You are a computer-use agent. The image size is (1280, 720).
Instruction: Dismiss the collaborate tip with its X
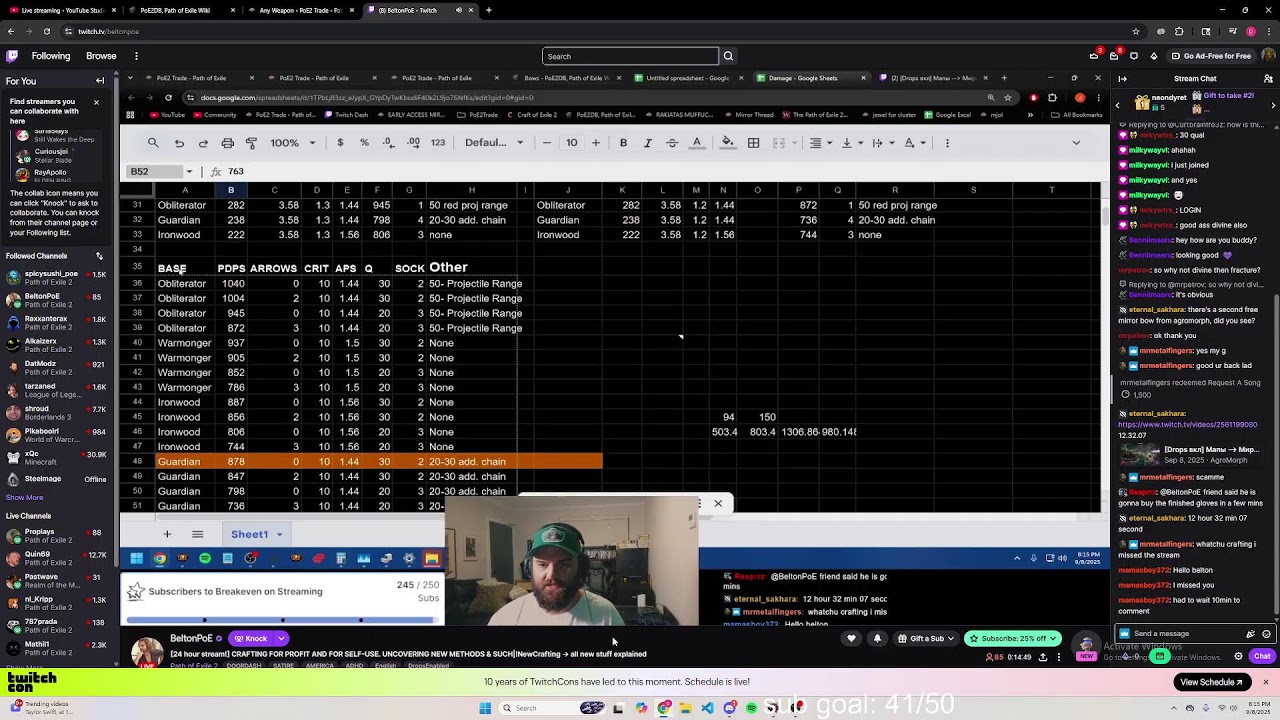coord(96,102)
